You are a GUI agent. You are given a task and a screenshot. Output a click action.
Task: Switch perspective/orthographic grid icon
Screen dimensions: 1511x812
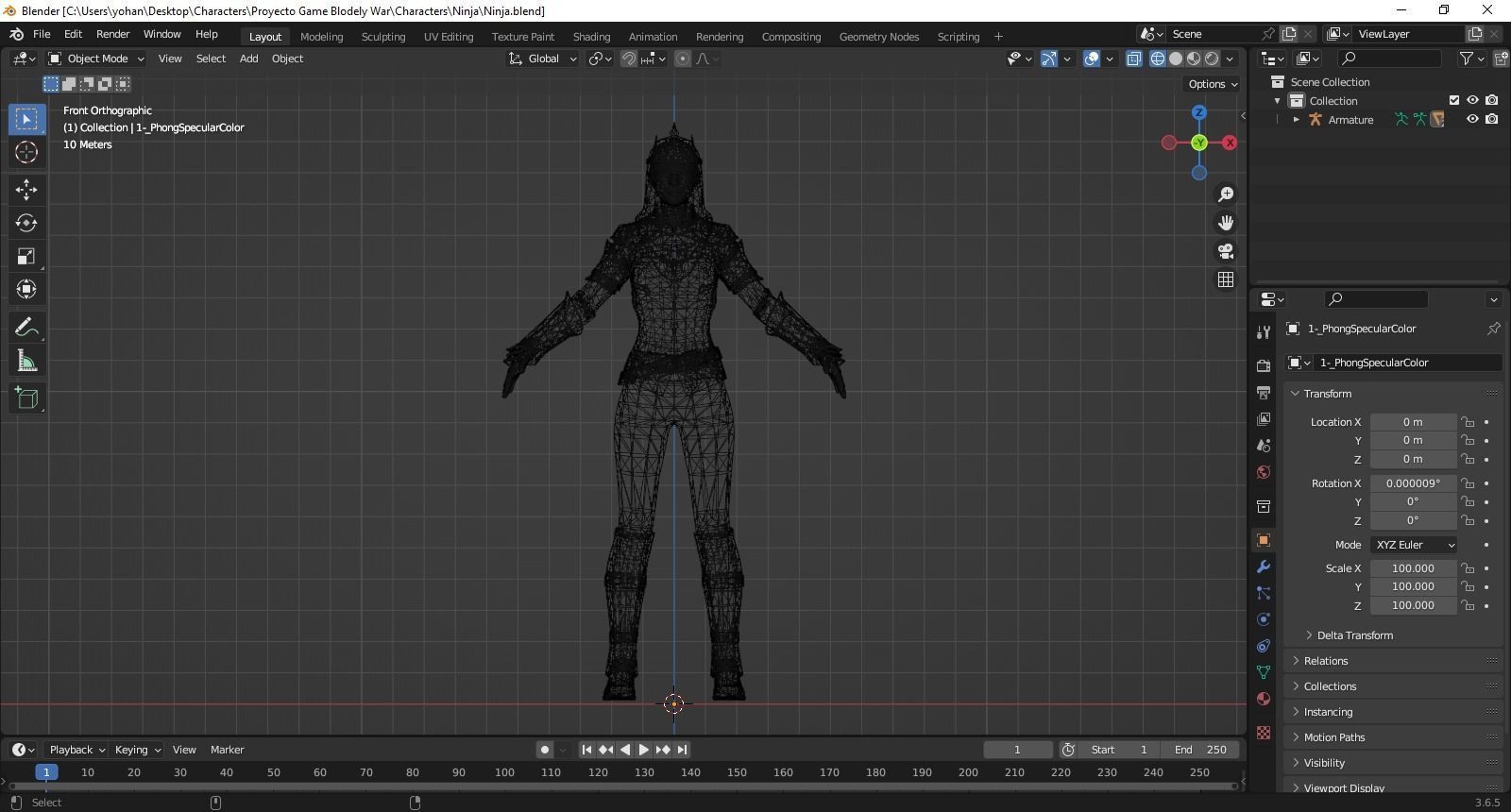tap(1226, 279)
